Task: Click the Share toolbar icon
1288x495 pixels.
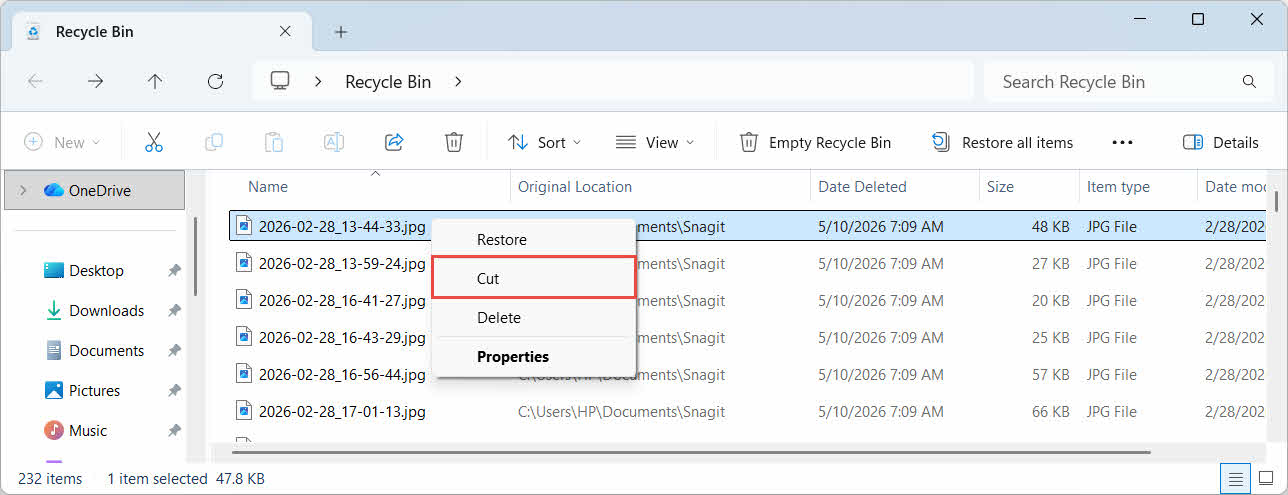Action: point(394,142)
